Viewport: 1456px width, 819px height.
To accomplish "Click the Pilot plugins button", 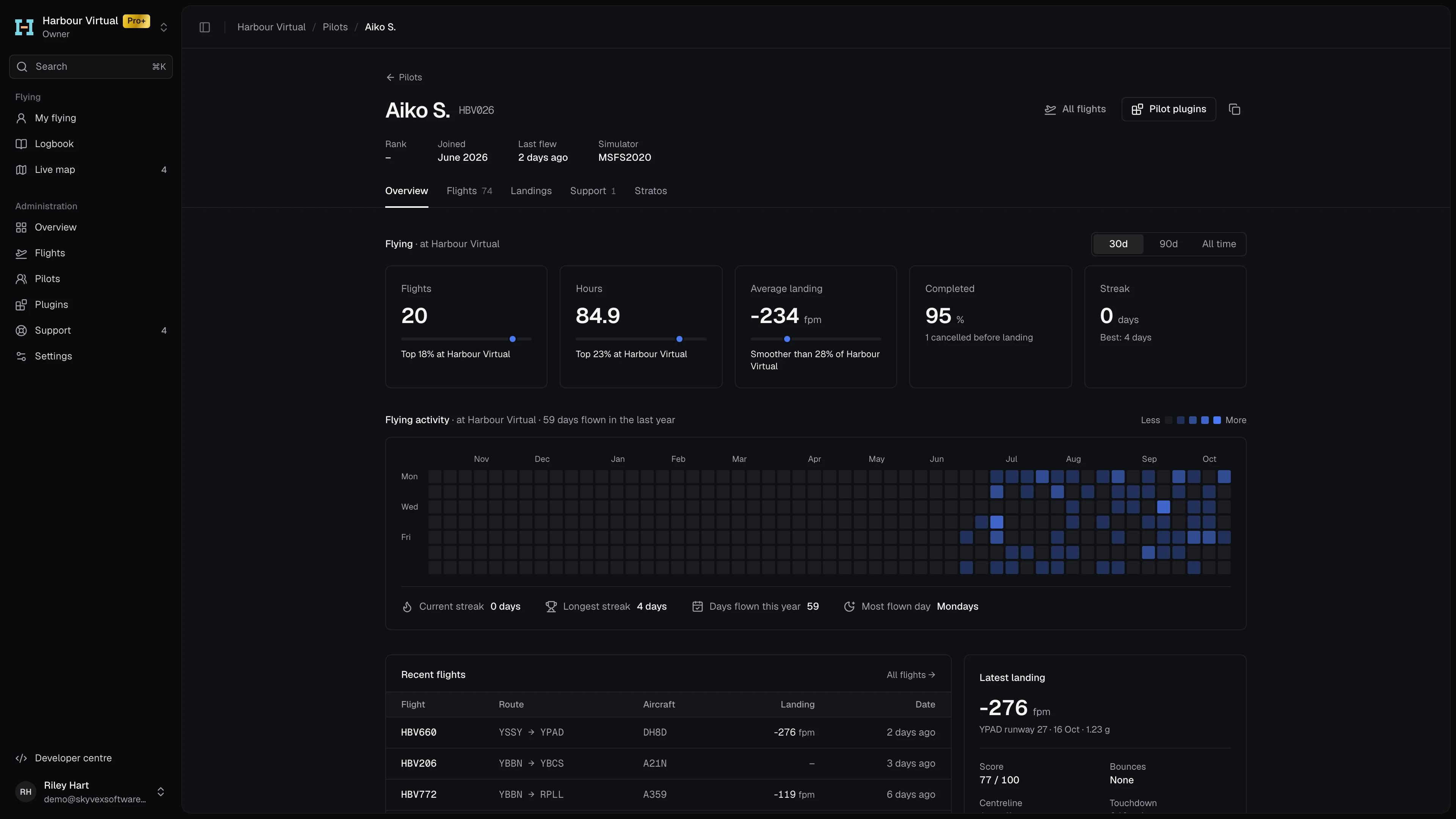I will [x=1168, y=109].
